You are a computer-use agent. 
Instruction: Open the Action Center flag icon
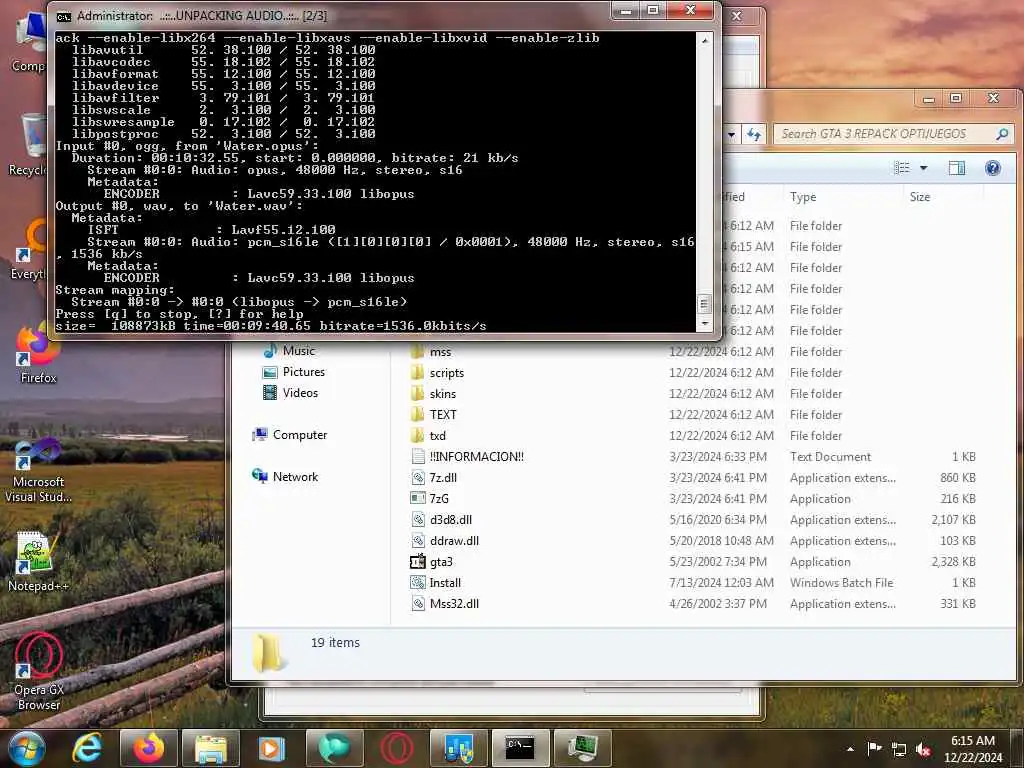pos(874,749)
